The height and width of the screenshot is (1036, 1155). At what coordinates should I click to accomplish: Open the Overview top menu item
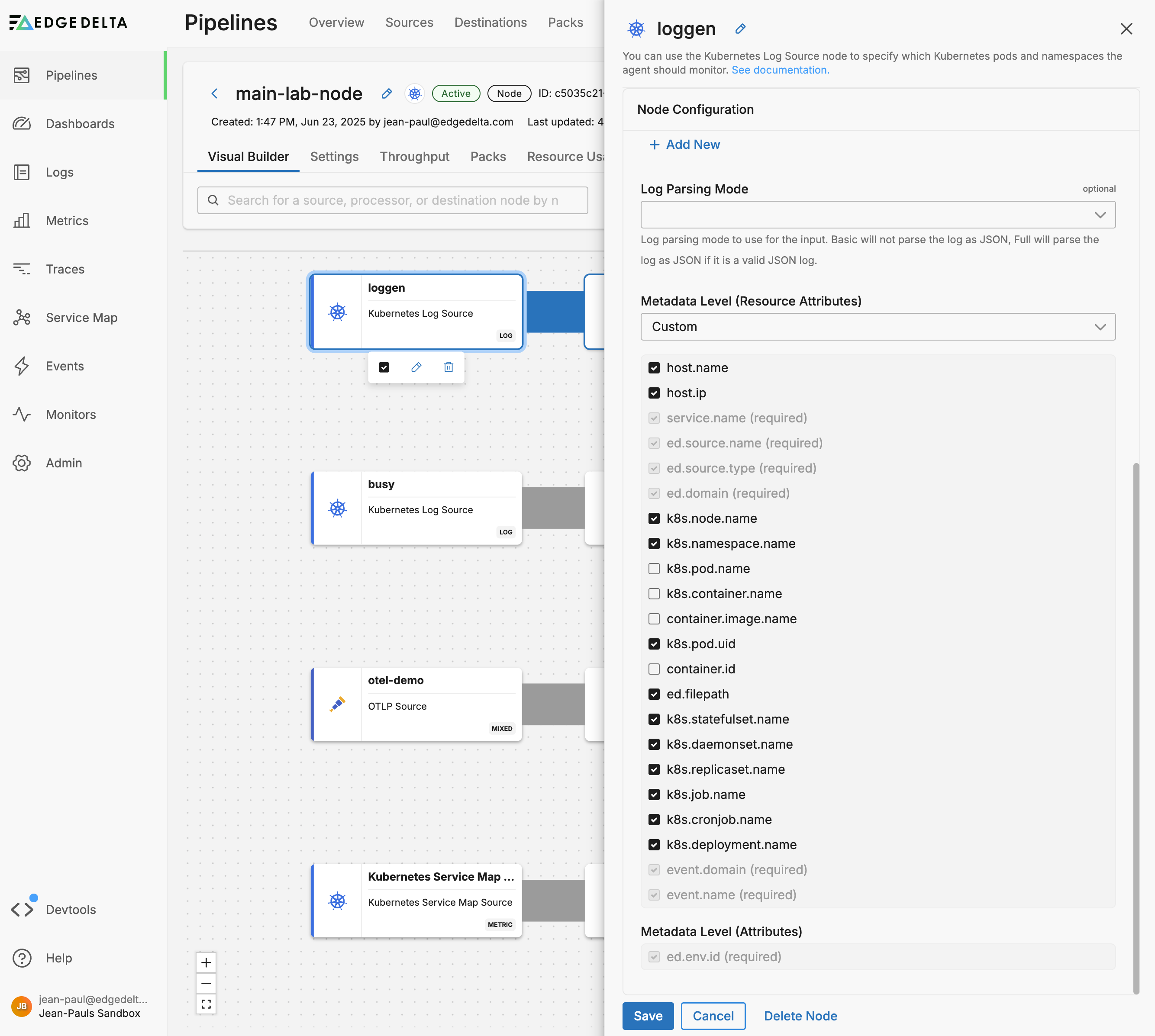click(x=337, y=22)
